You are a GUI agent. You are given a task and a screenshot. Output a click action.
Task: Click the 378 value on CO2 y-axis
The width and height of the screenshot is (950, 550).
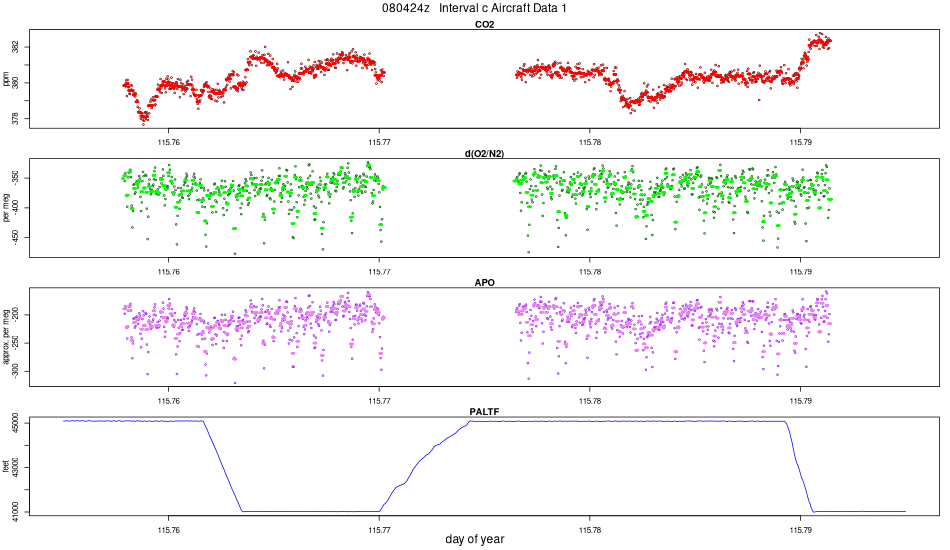16,118
